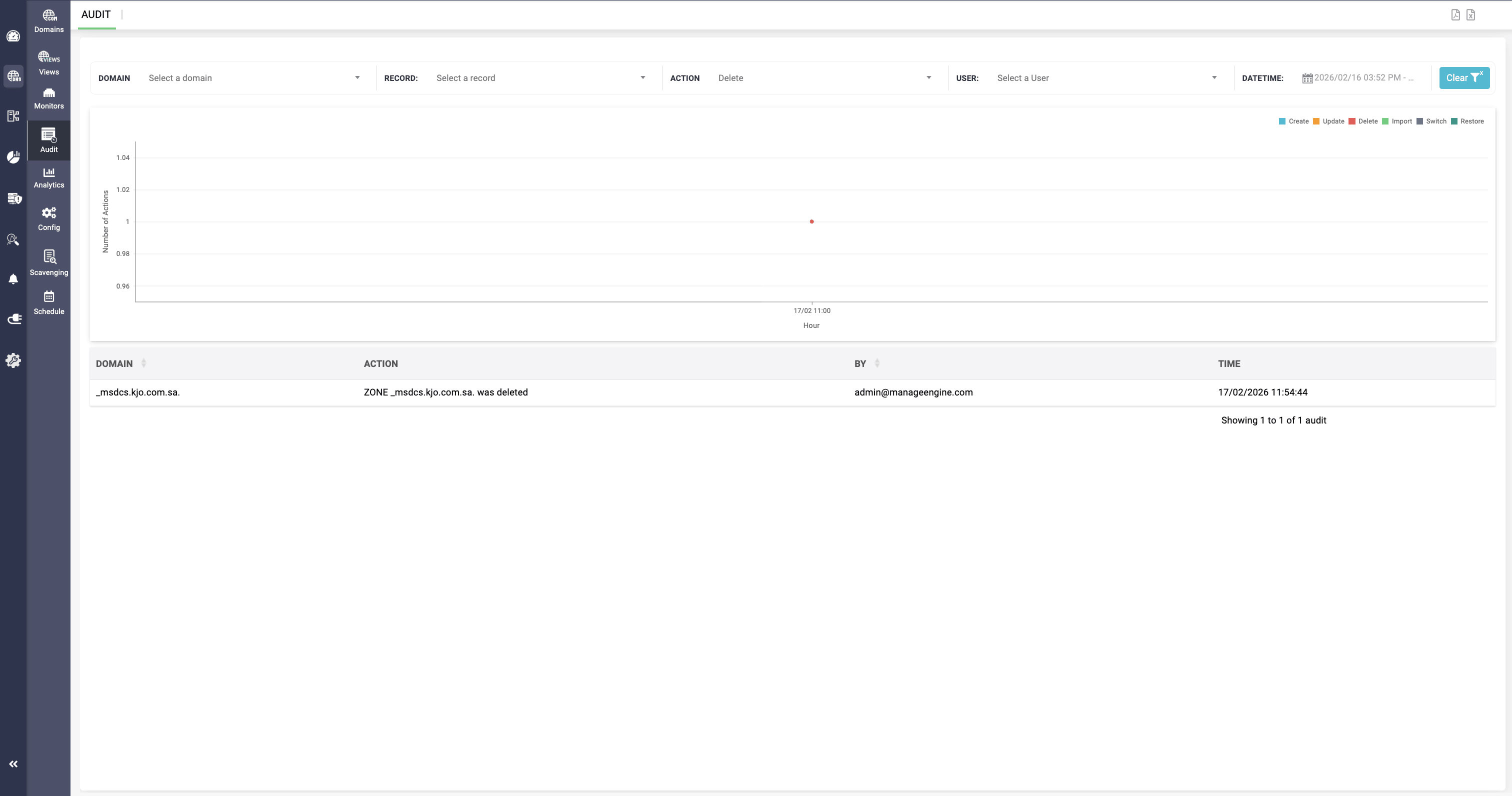Open the dashboard speedometer icon
Viewport: 1512px width, 796px height.
point(13,36)
